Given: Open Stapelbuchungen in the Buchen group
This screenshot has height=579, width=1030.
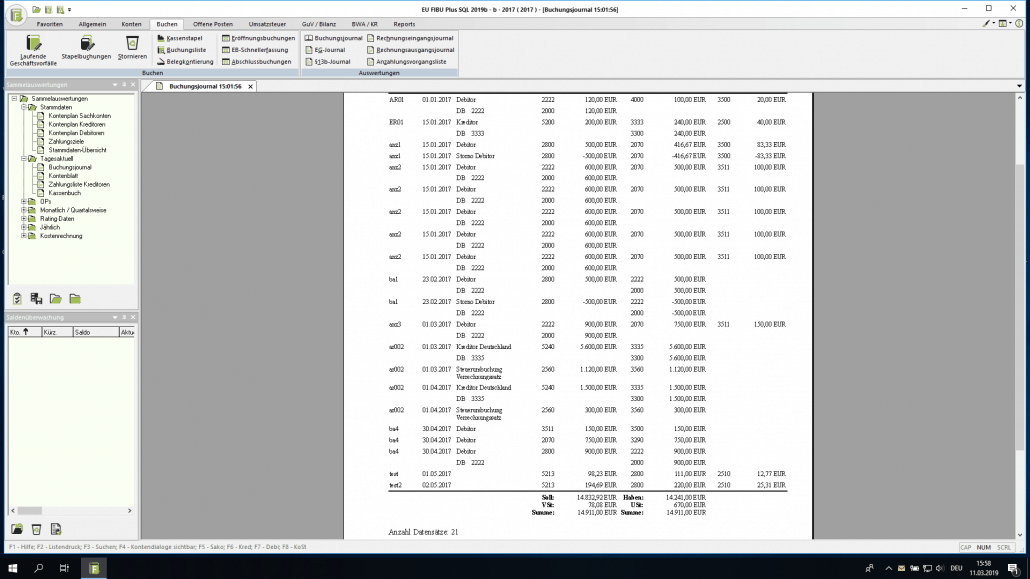Looking at the screenshot, I should pos(86,48).
